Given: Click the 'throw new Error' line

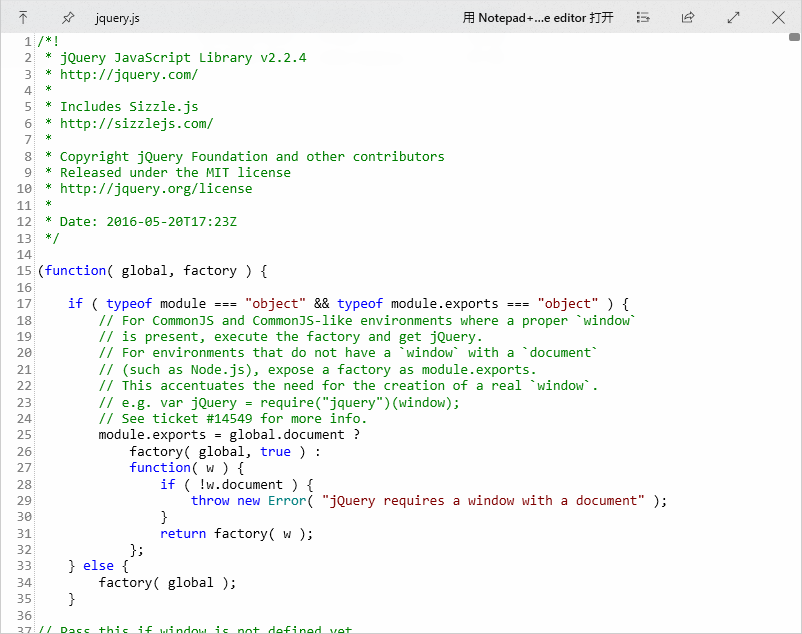Looking at the screenshot, I should pyautogui.click(x=429, y=501).
